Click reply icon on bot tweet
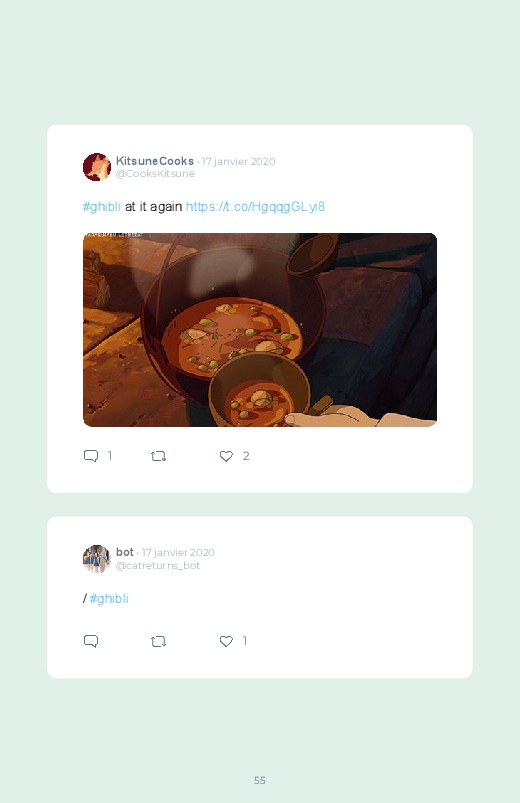520x803 pixels. 91,641
